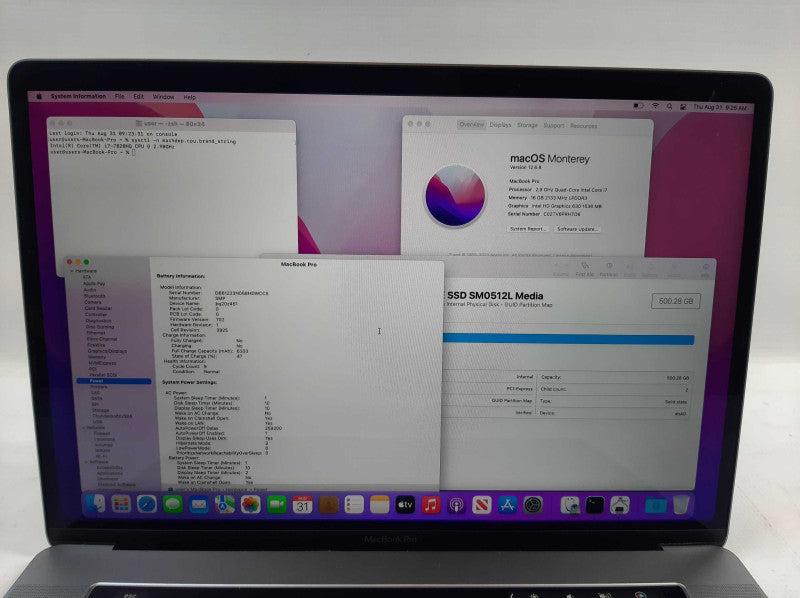
Task: Open Finder from the Dock
Action: tap(96, 505)
